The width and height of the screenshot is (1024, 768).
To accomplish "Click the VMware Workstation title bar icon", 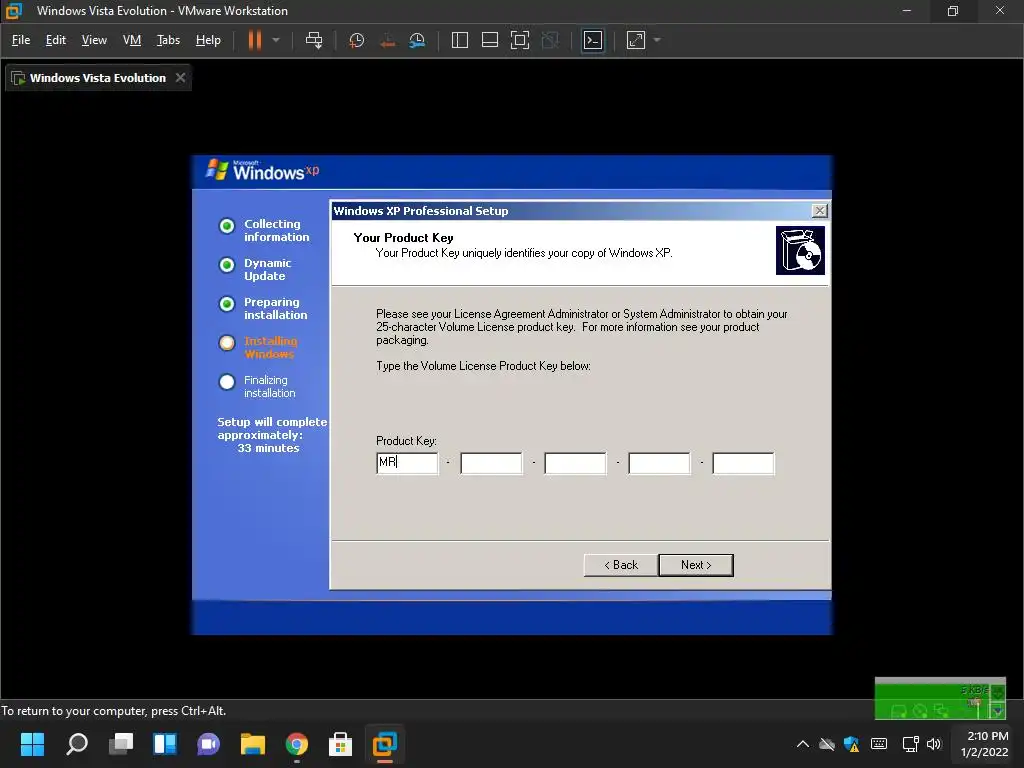I will pos(14,10).
